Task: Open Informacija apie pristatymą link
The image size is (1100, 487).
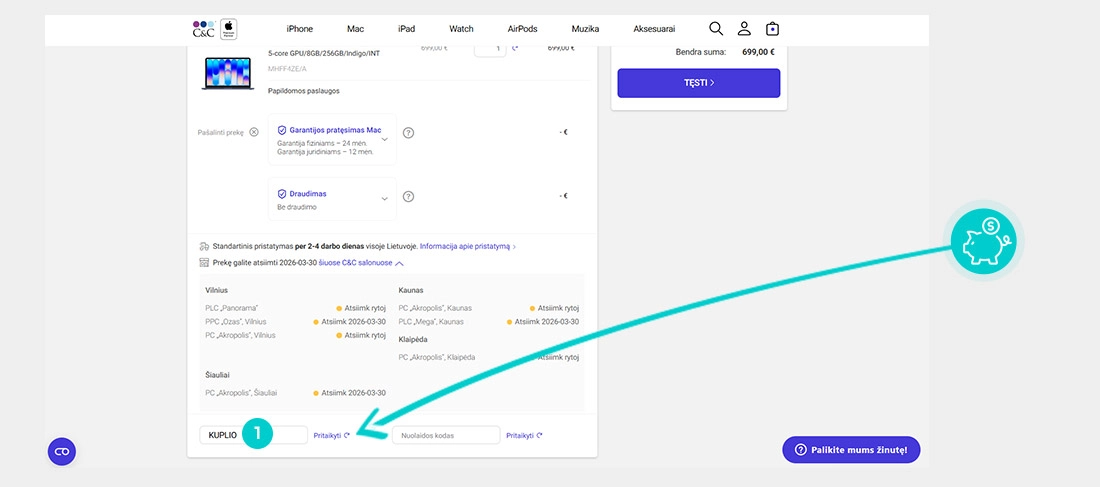Action: pyautogui.click(x=468, y=247)
